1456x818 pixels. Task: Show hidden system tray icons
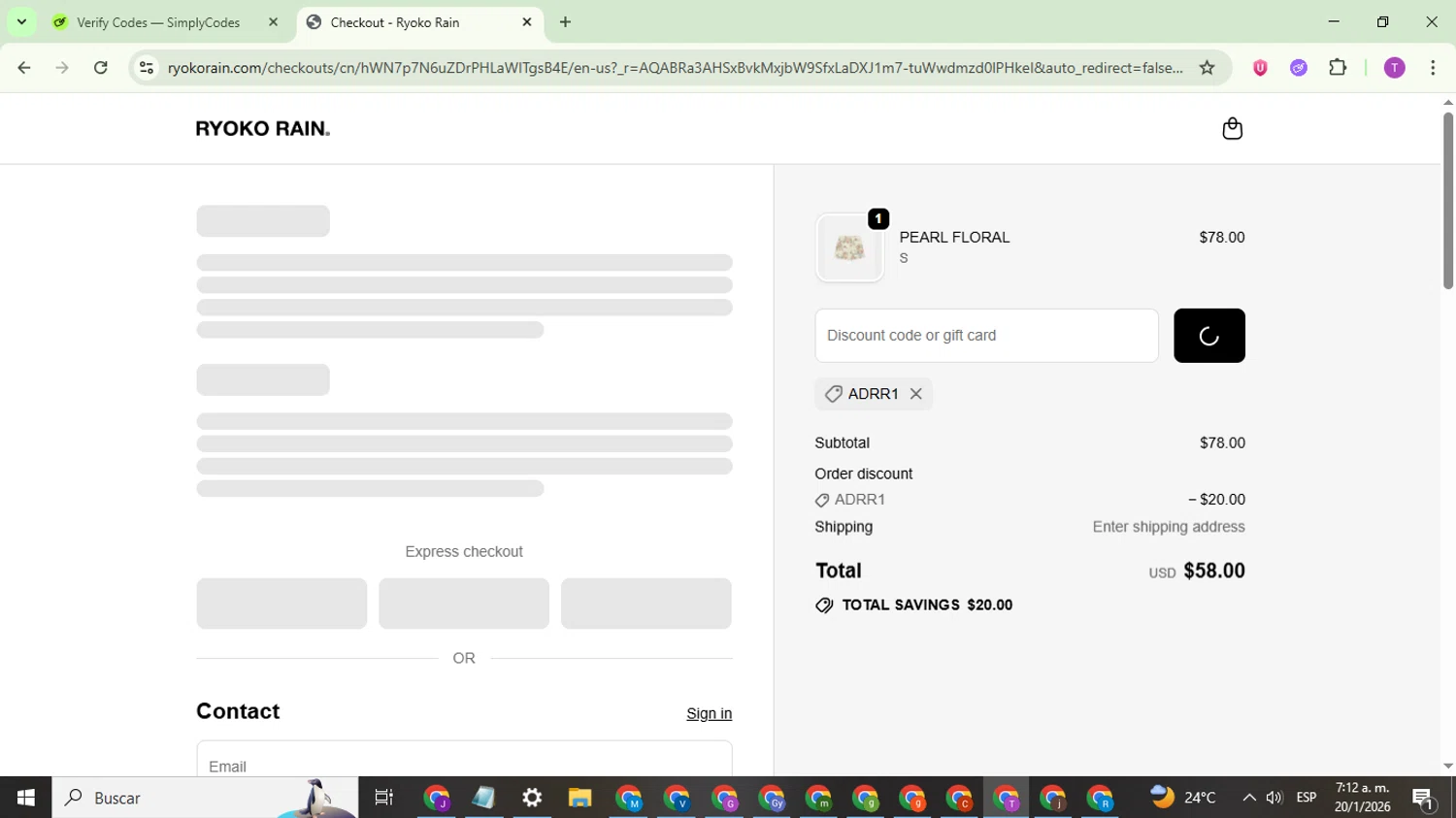click(x=1249, y=798)
